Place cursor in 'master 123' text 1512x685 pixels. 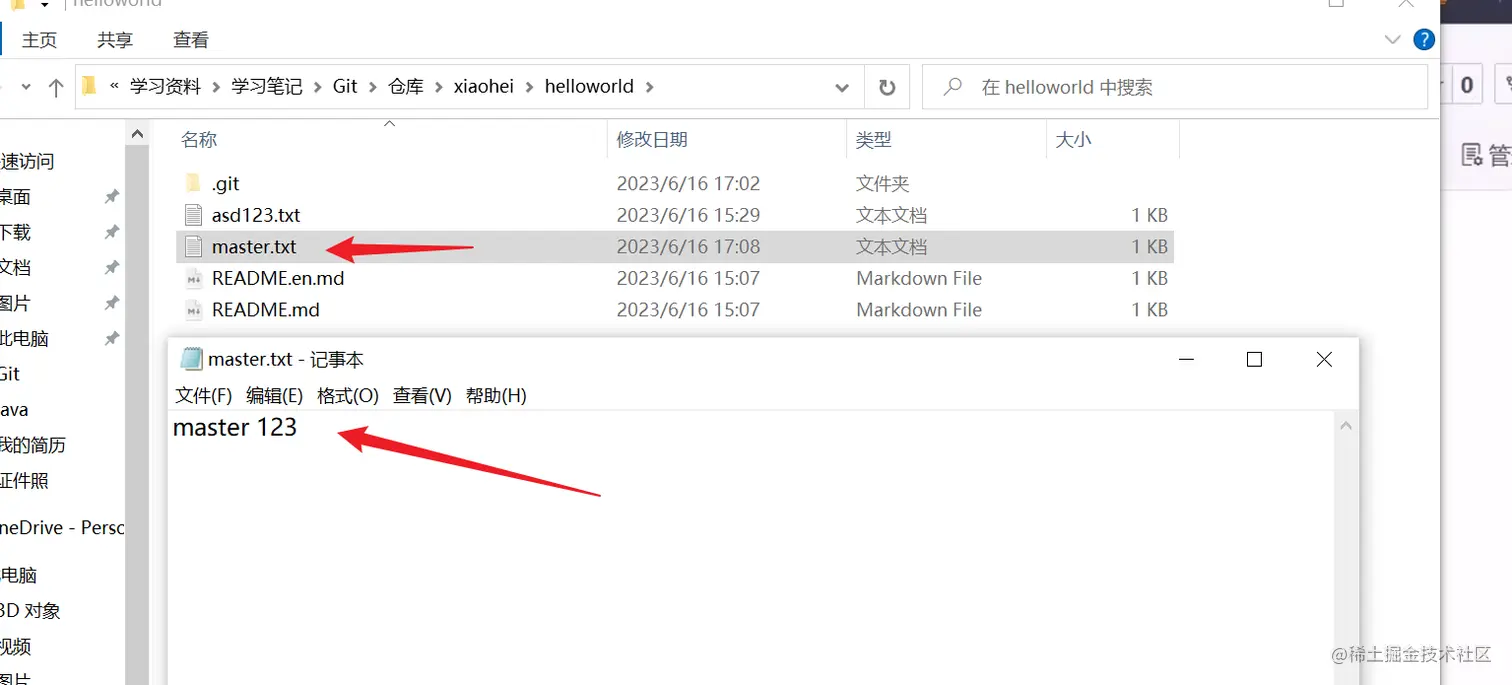(235, 428)
